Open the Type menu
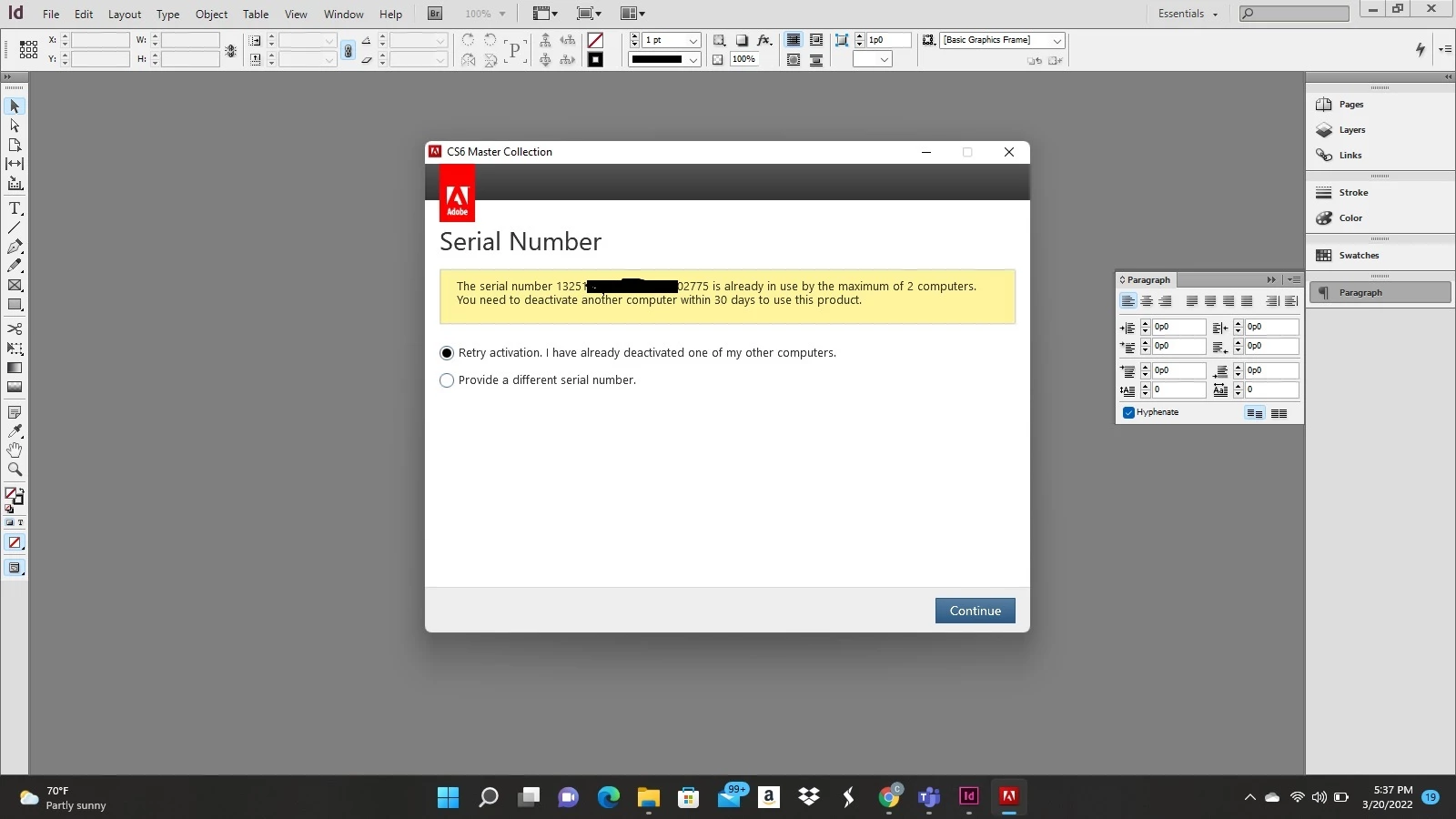This screenshot has width=1456, height=819. click(x=167, y=14)
